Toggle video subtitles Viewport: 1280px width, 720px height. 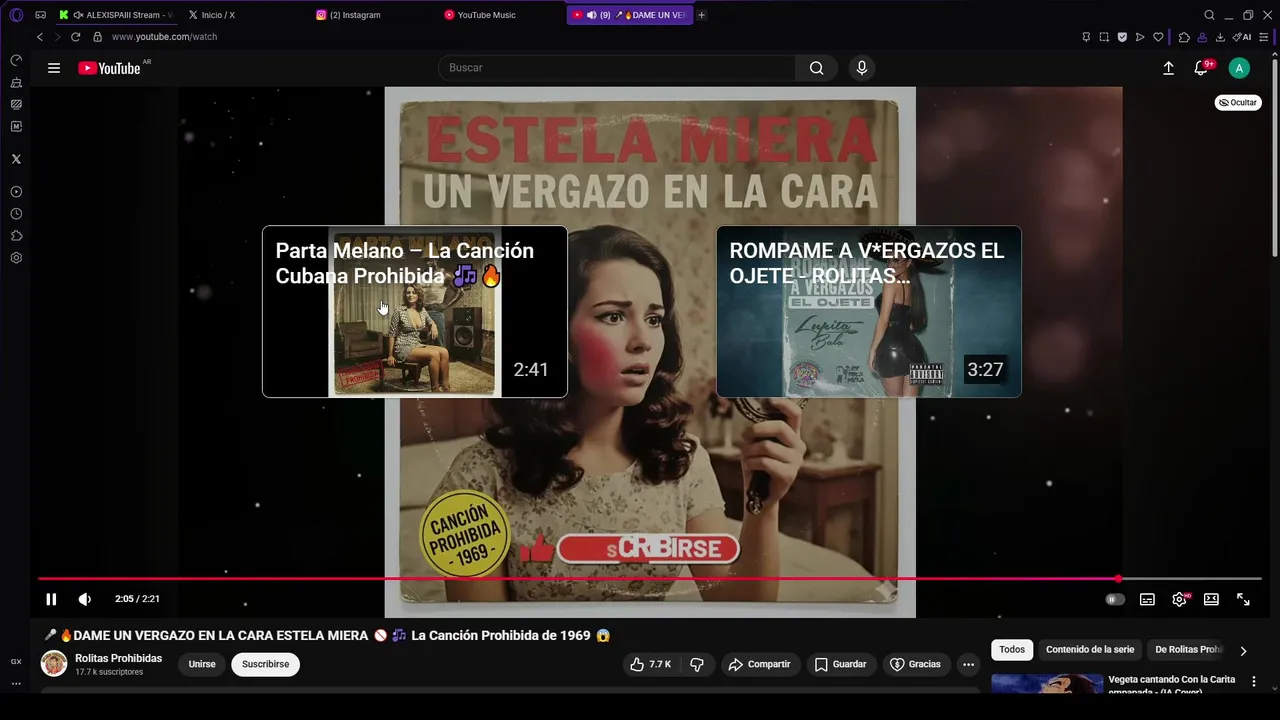tap(1147, 599)
